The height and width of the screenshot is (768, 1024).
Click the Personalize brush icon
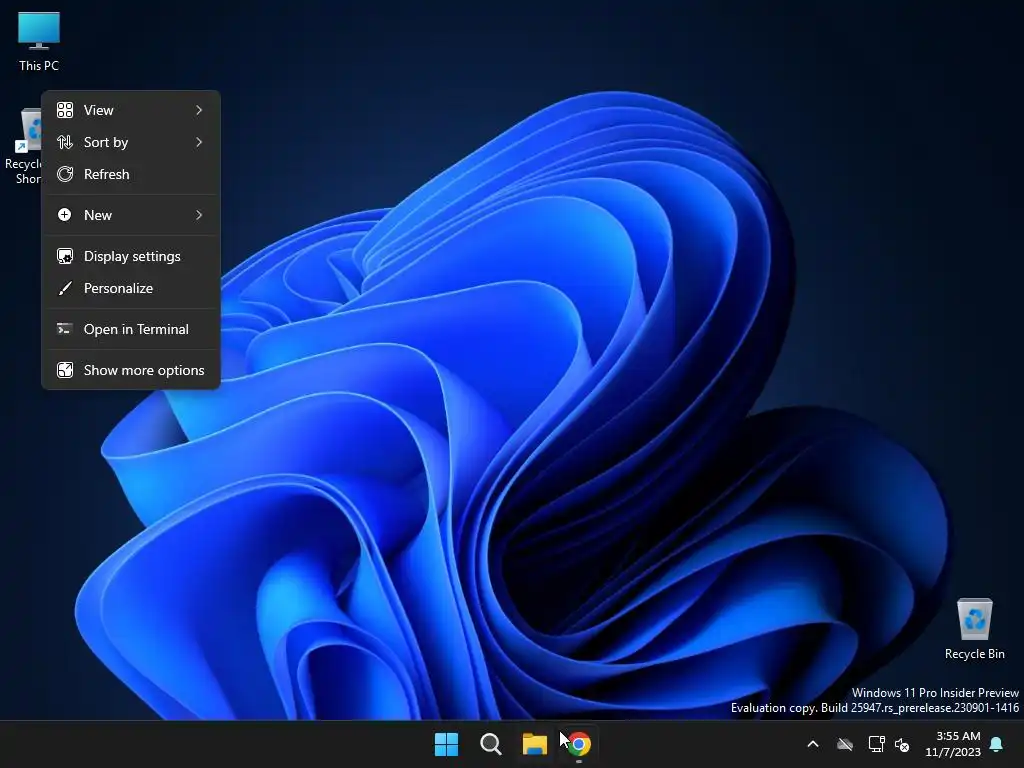pyautogui.click(x=65, y=289)
